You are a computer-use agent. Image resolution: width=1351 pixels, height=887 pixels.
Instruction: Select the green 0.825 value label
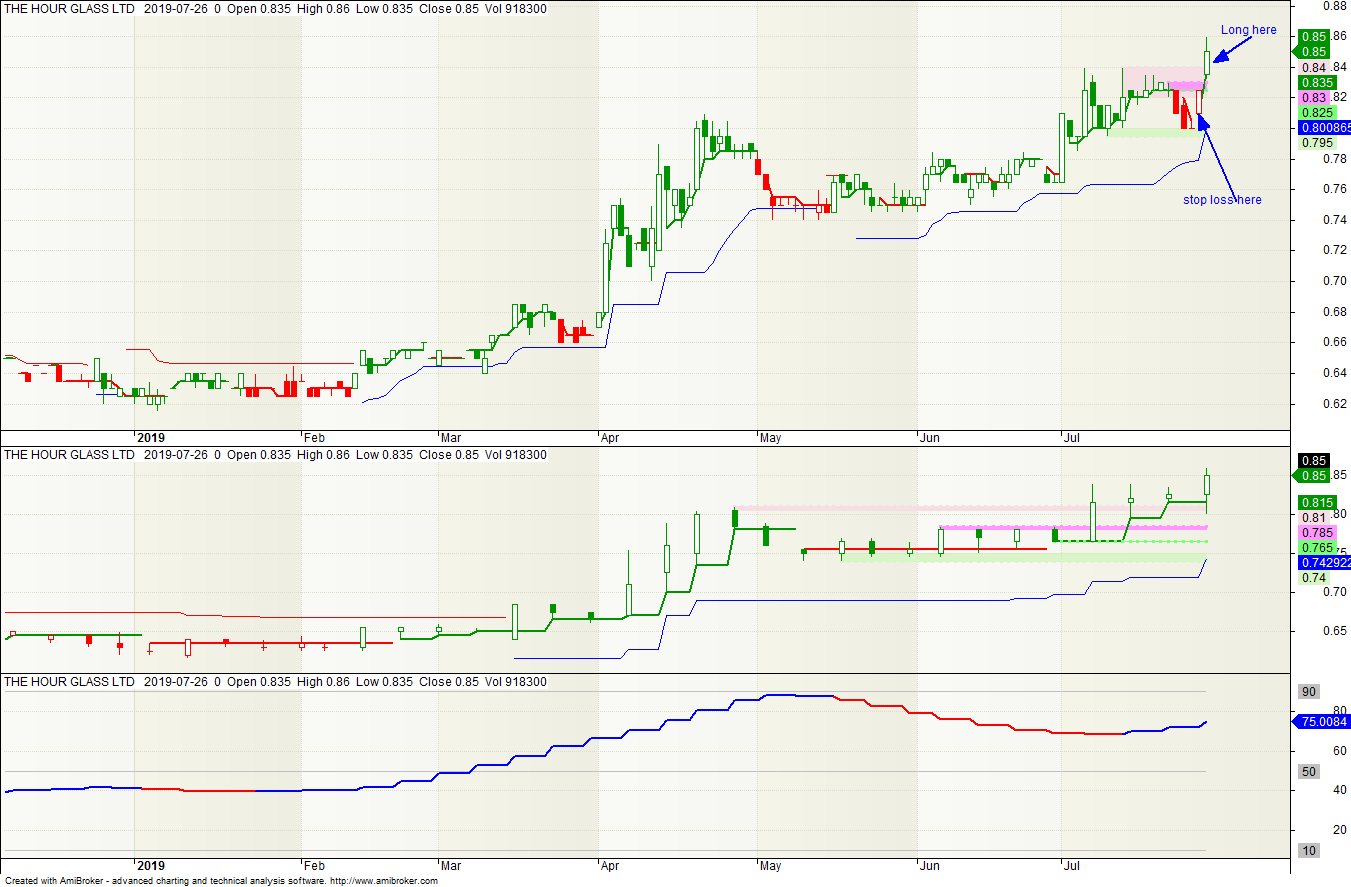[1317, 113]
